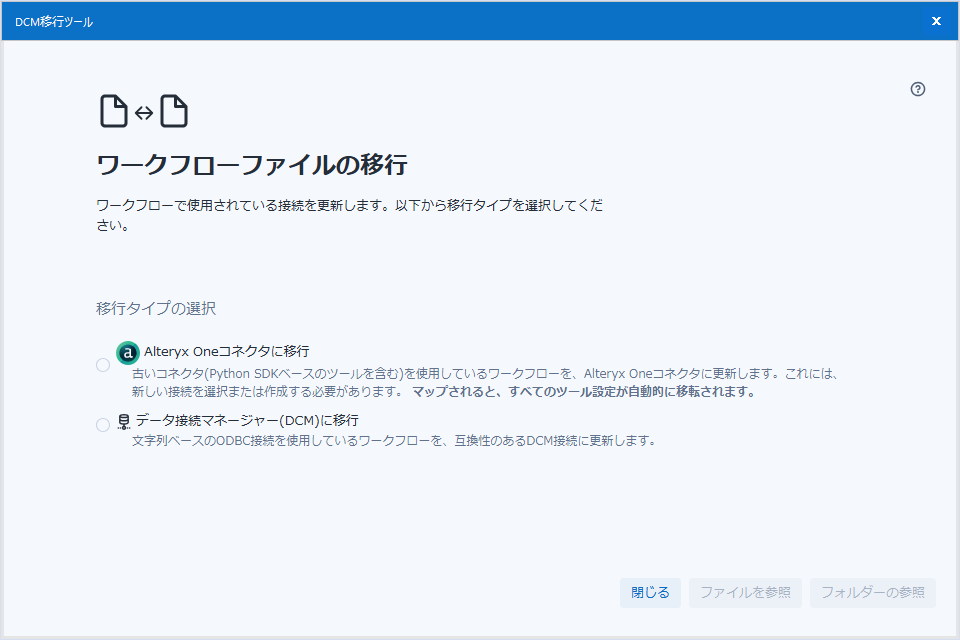Click the left document icon in header graphic

(x=113, y=111)
